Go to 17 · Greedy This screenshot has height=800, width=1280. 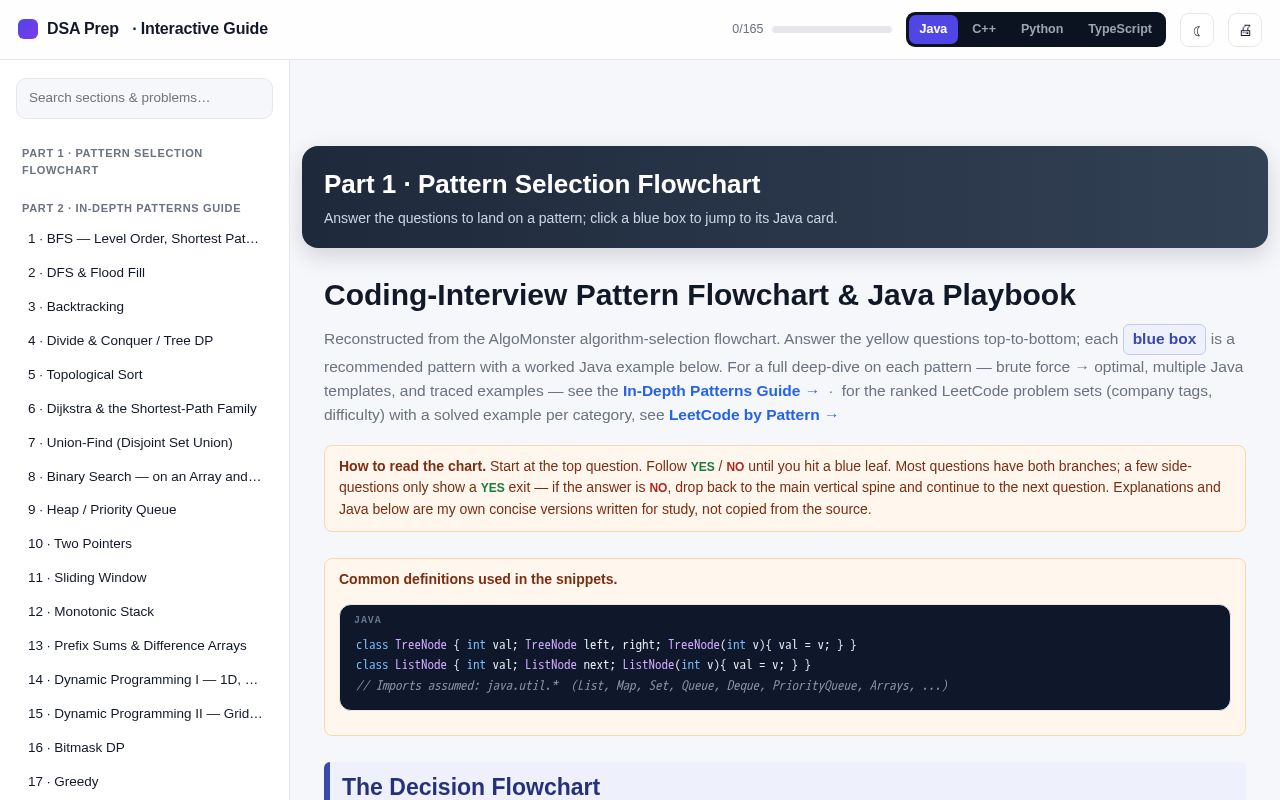coord(144,782)
